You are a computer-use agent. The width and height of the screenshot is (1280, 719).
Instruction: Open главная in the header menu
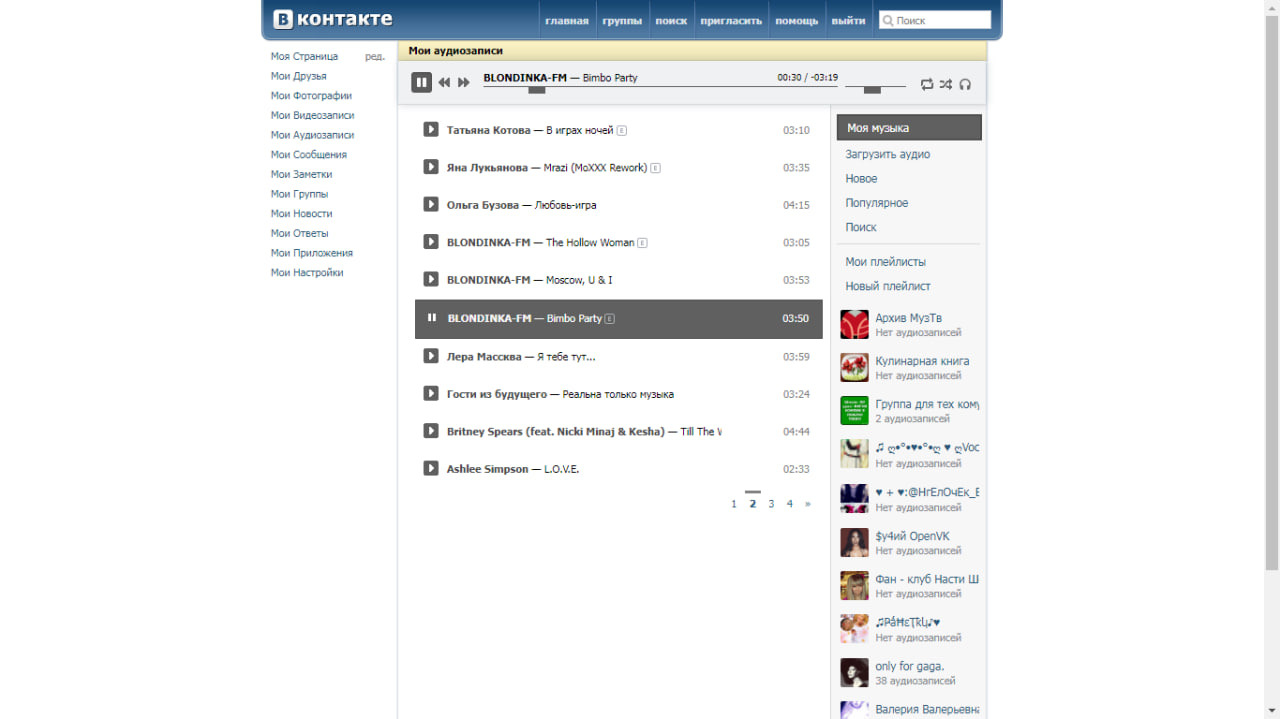[x=567, y=20]
